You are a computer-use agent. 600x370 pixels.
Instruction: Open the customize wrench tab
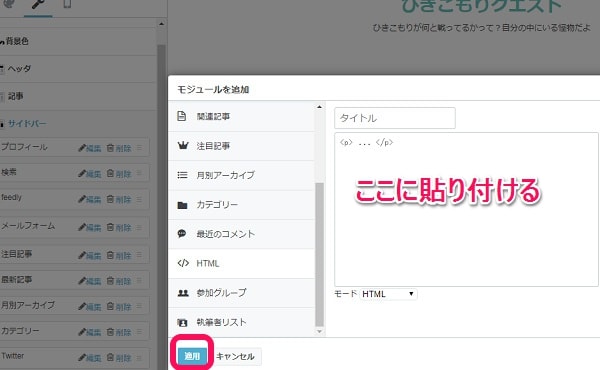38,5
